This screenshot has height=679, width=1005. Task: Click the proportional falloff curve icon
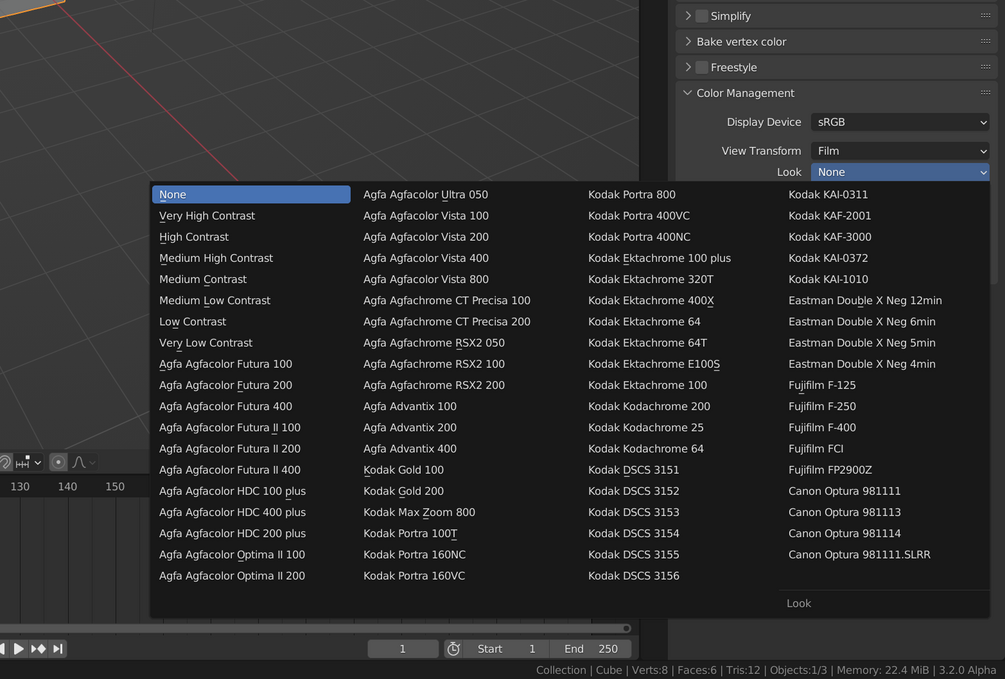point(79,462)
